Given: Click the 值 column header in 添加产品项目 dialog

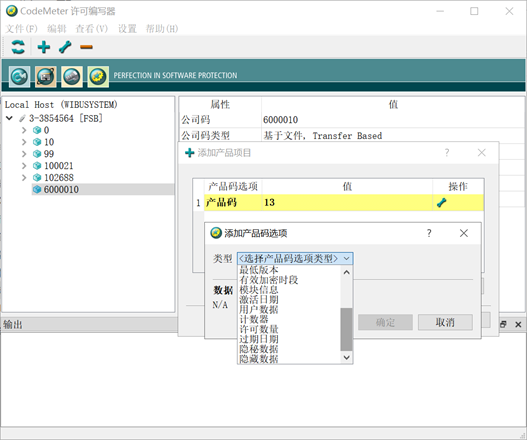Looking at the screenshot, I should [x=347, y=187].
